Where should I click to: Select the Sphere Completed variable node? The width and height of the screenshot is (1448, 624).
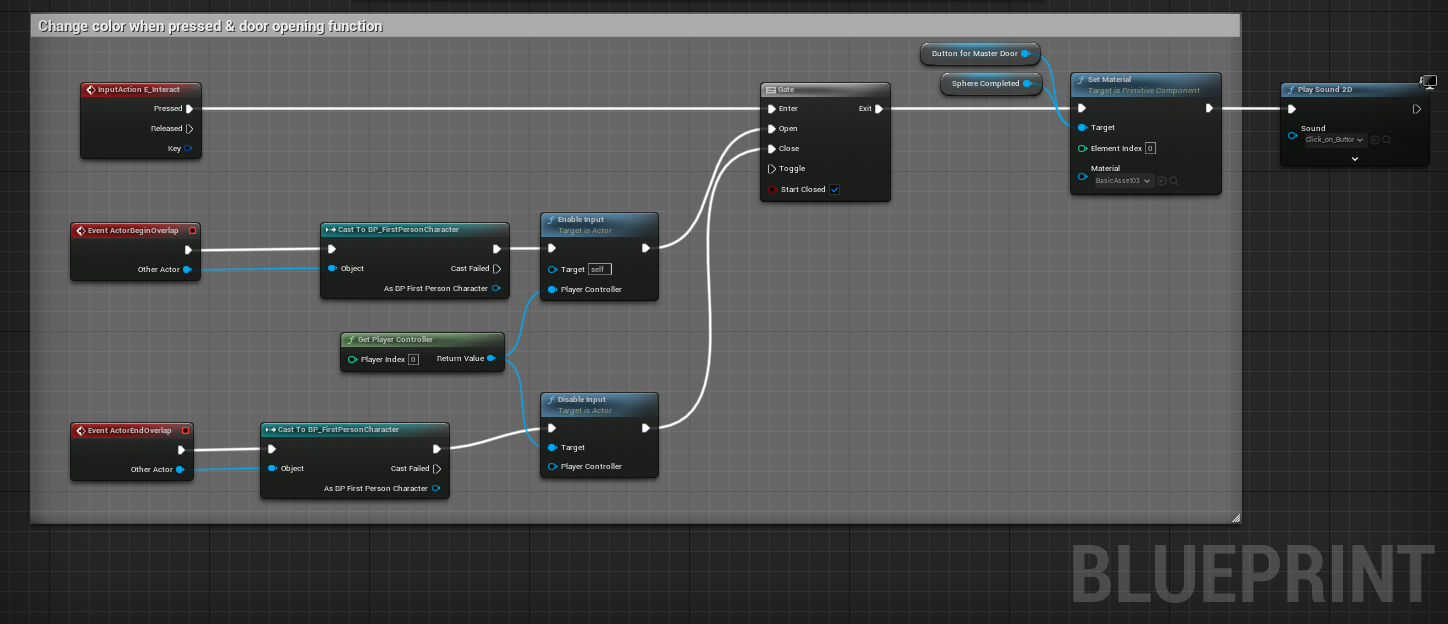[x=985, y=84]
